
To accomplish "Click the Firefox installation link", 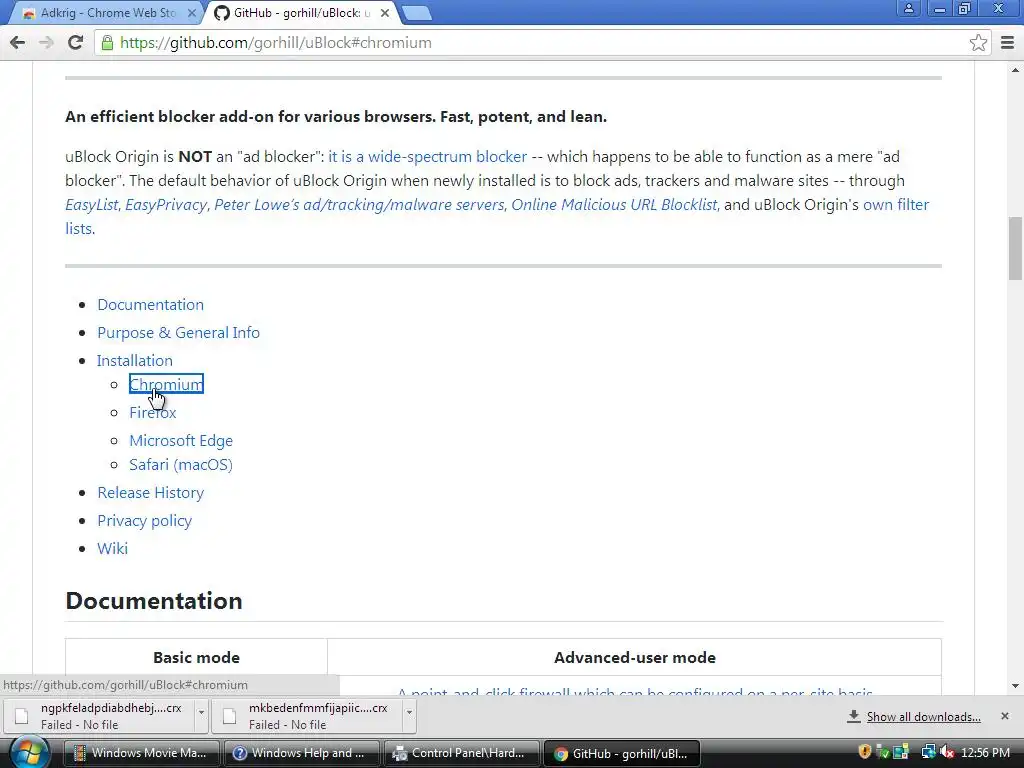I will click(153, 413).
